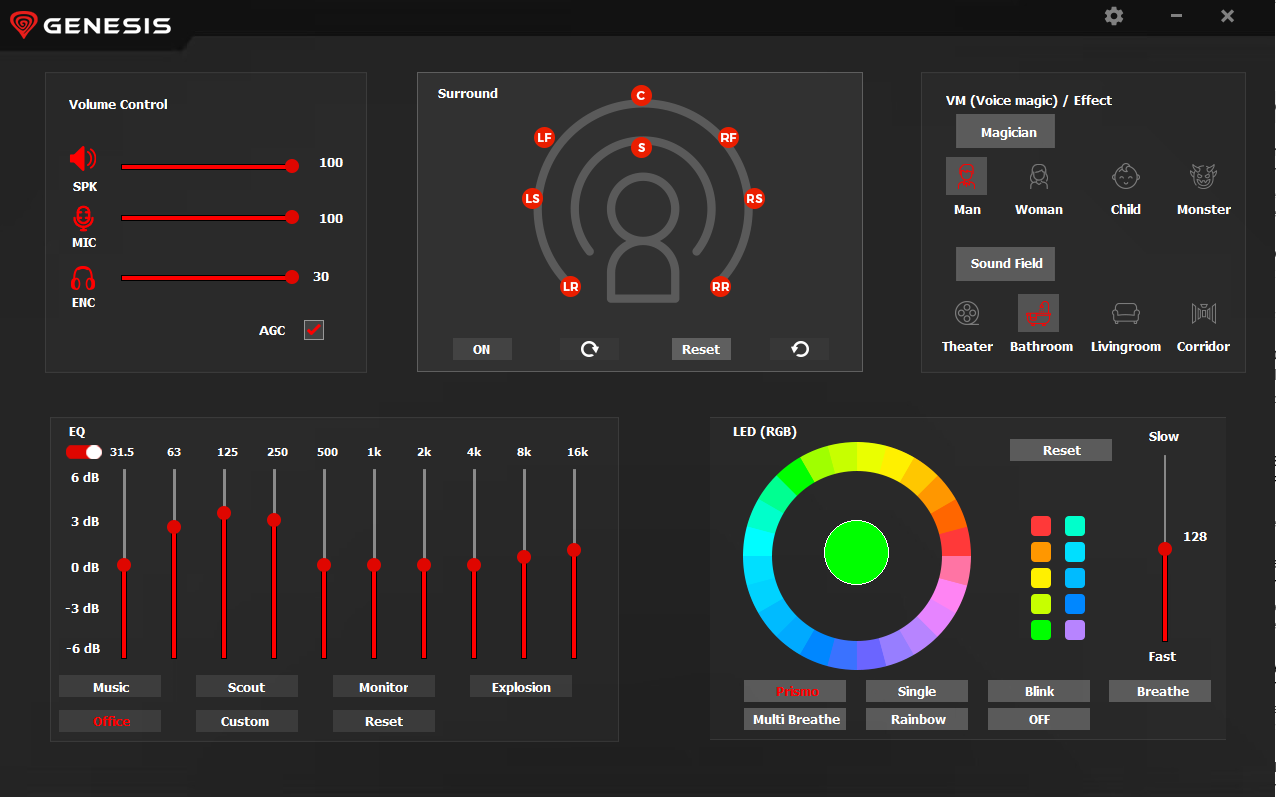Toggle the EQ on/off switch

point(84,452)
